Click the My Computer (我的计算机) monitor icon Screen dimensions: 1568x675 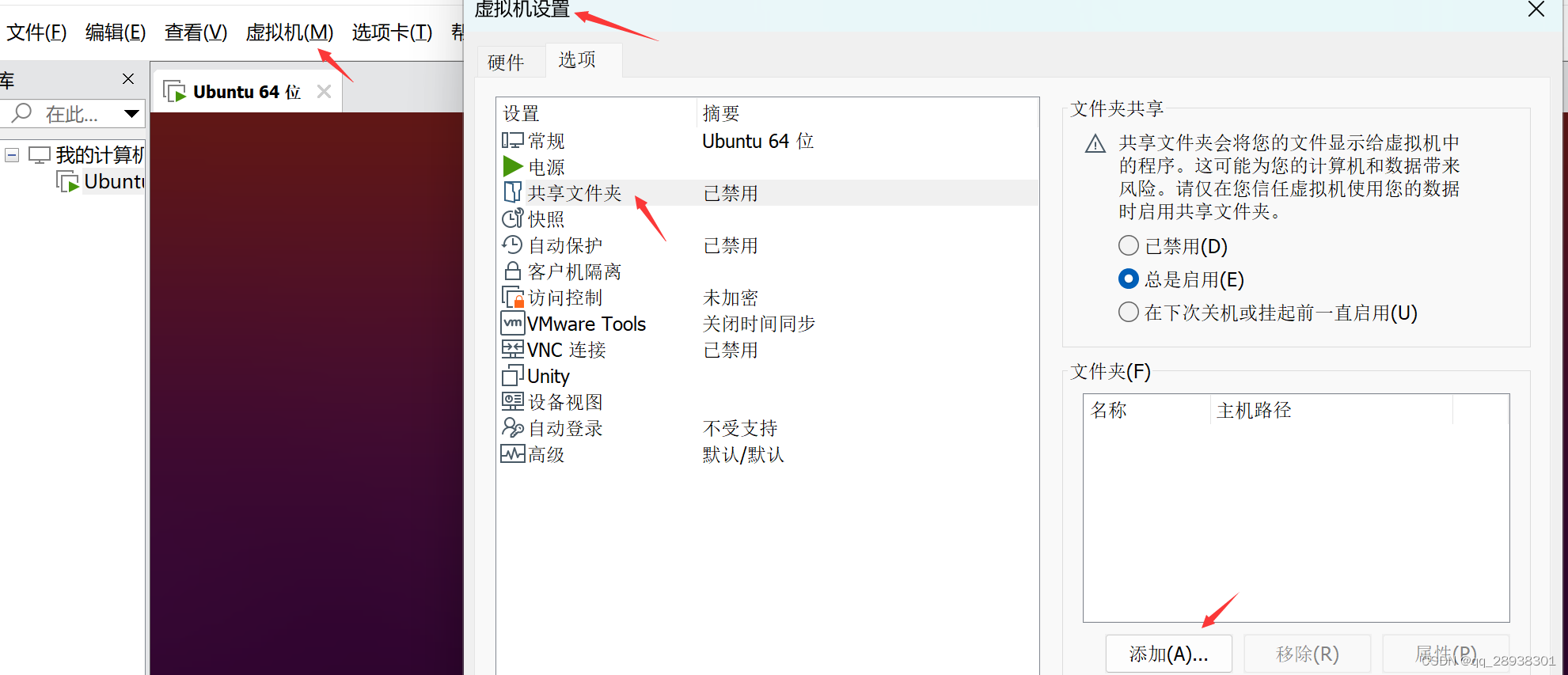[x=40, y=154]
